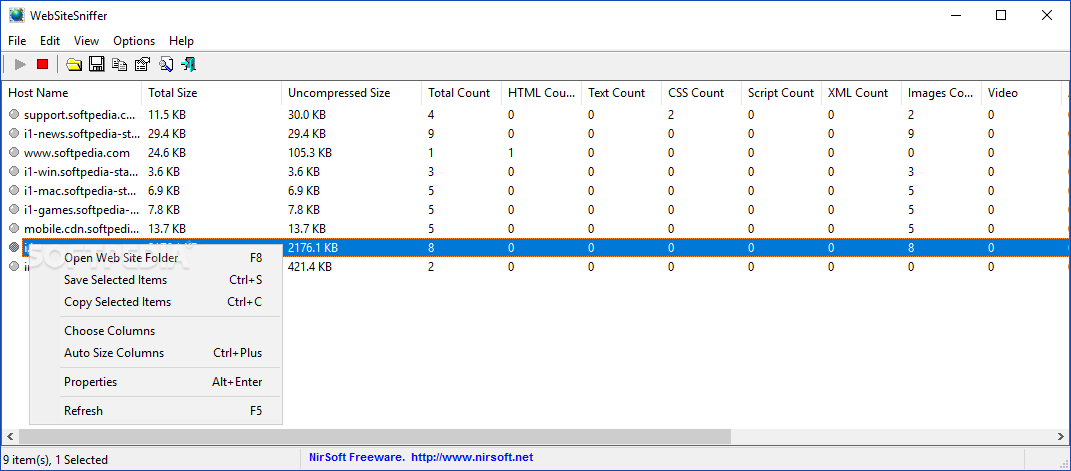The height and width of the screenshot is (471, 1071).
Task: Sort by XML Count column header
Action: tap(861, 93)
